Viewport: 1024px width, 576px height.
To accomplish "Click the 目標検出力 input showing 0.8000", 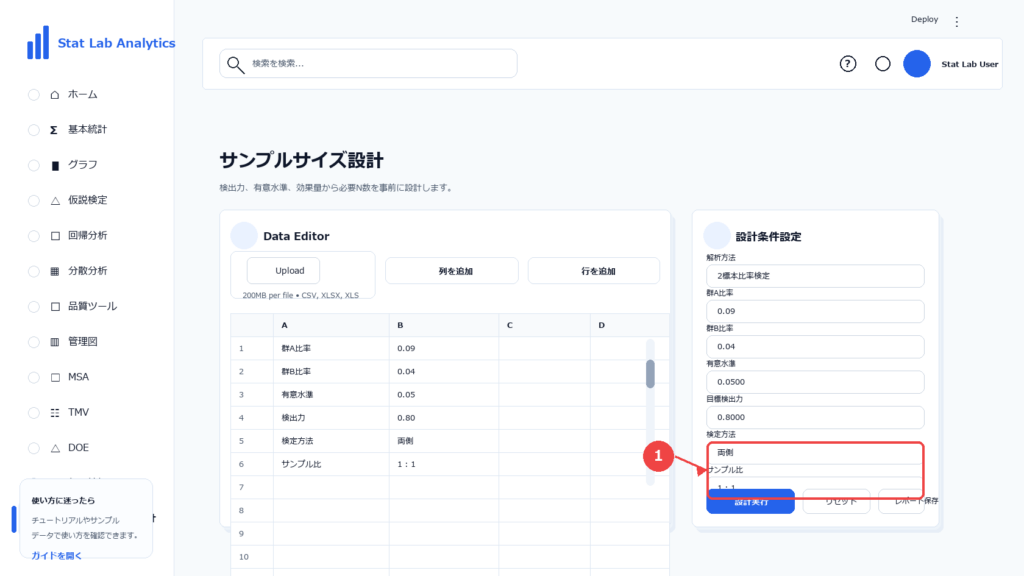I will [815, 417].
